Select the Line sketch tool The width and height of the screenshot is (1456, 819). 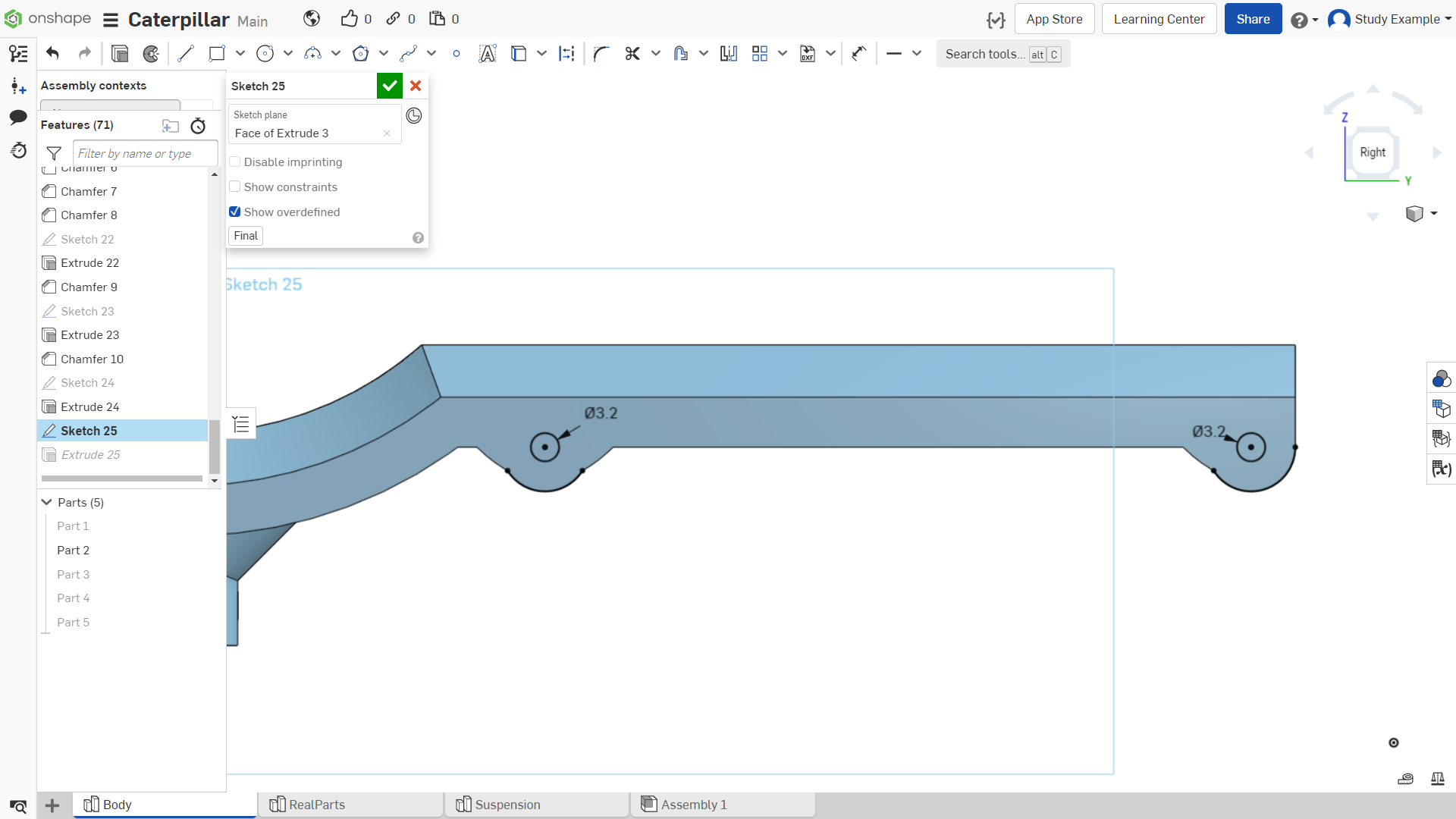point(186,54)
